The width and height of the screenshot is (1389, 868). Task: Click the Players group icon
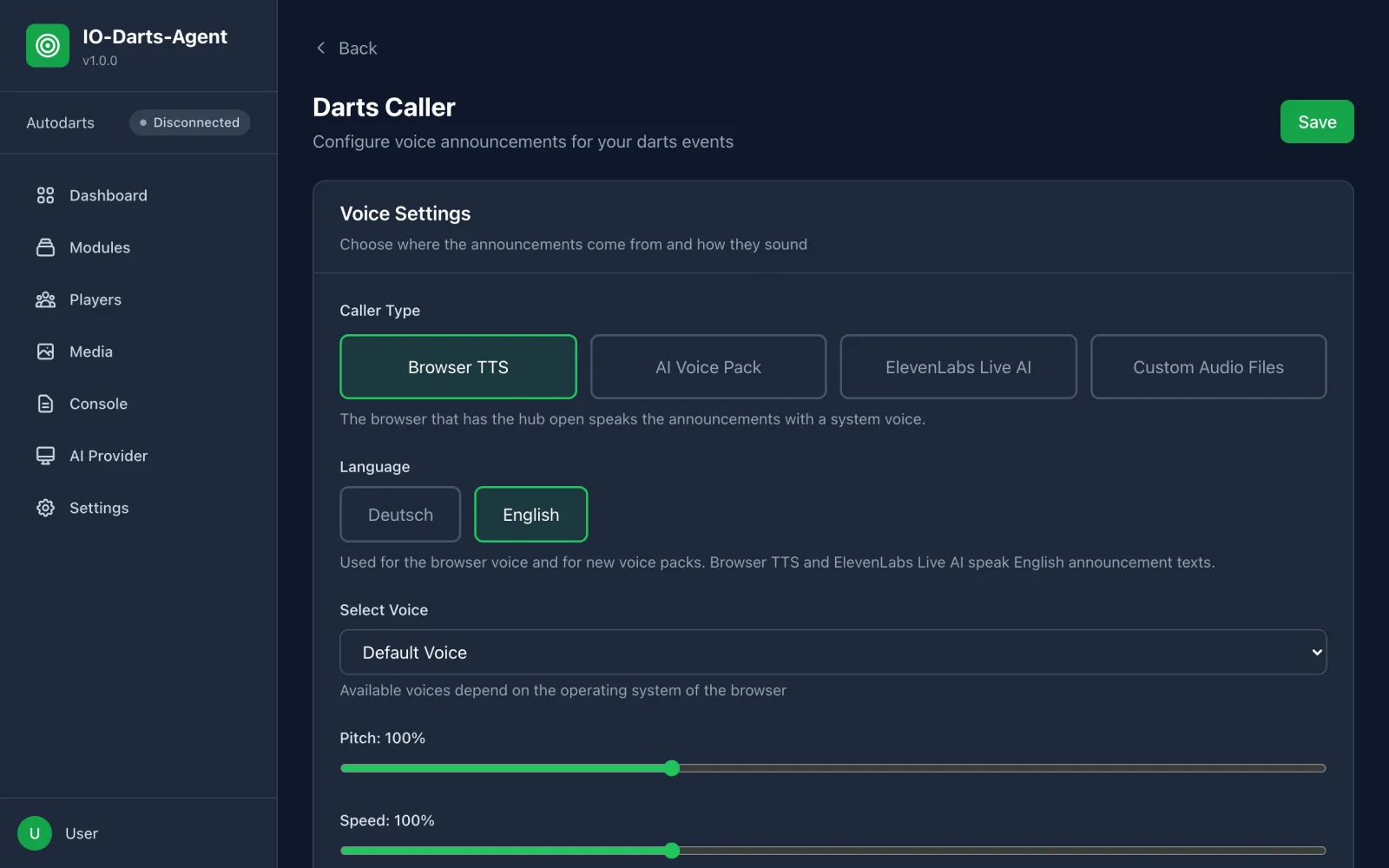click(45, 299)
